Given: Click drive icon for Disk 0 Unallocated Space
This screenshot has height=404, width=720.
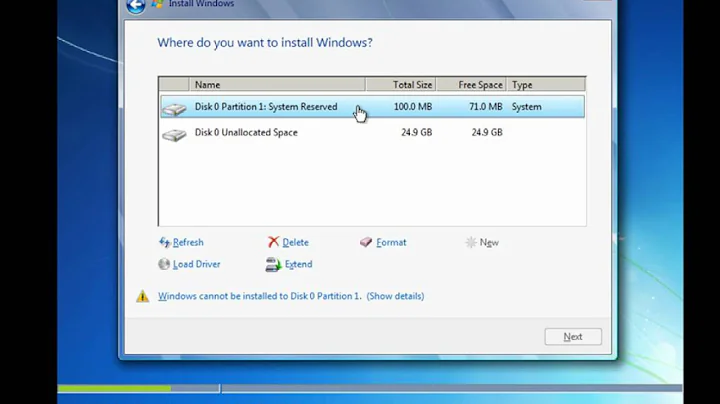Looking at the screenshot, I should click(174, 135).
